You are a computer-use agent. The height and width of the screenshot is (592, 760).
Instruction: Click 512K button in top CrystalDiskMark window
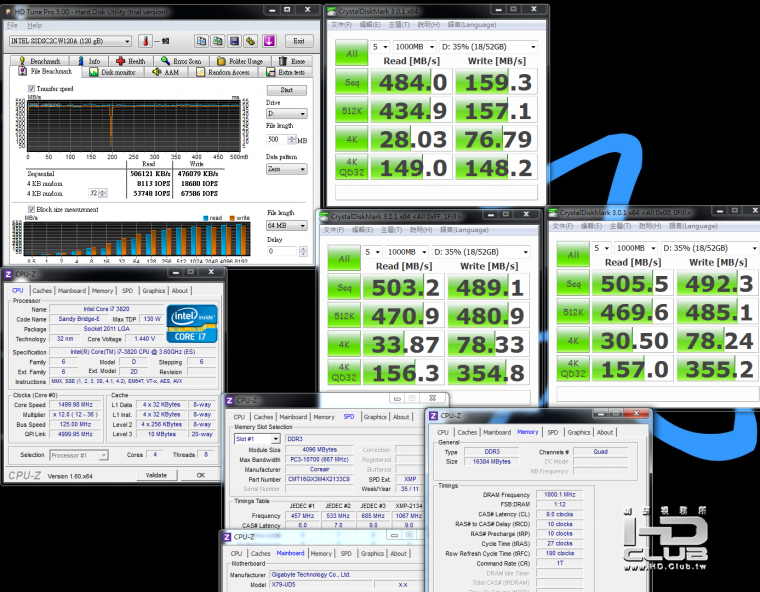point(352,111)
